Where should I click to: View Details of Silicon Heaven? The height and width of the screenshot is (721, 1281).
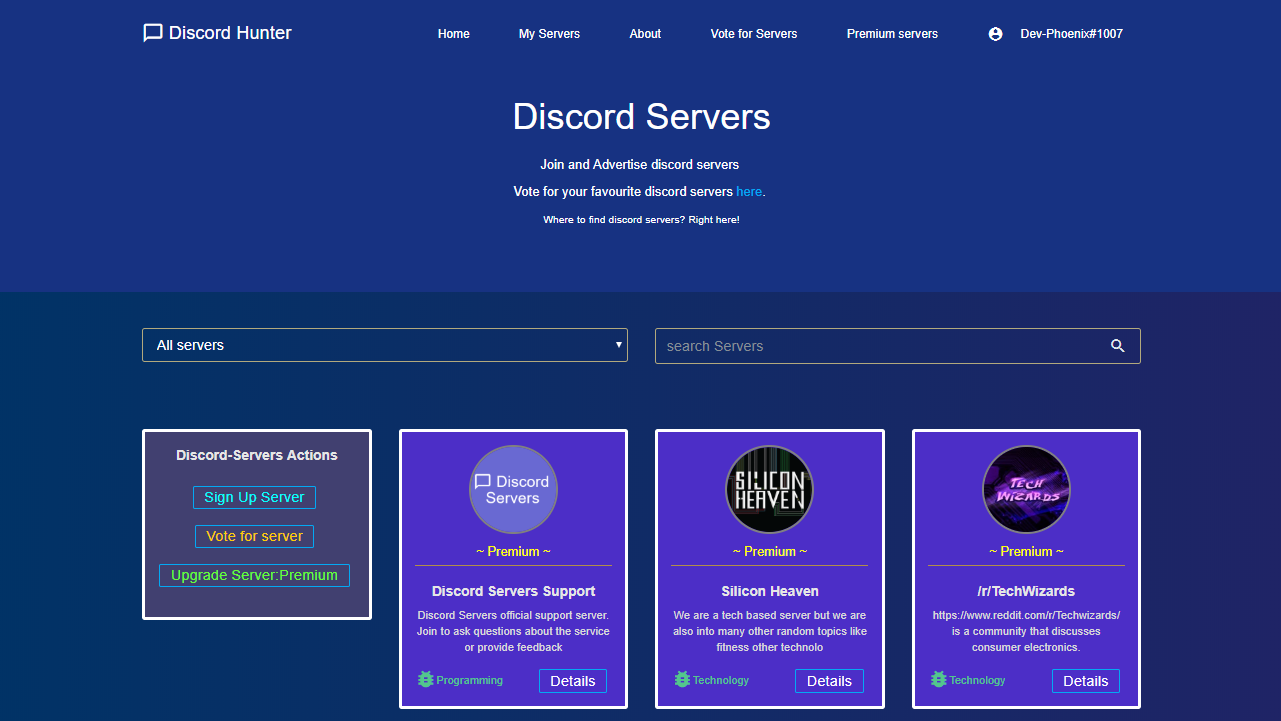click(829, 681)
